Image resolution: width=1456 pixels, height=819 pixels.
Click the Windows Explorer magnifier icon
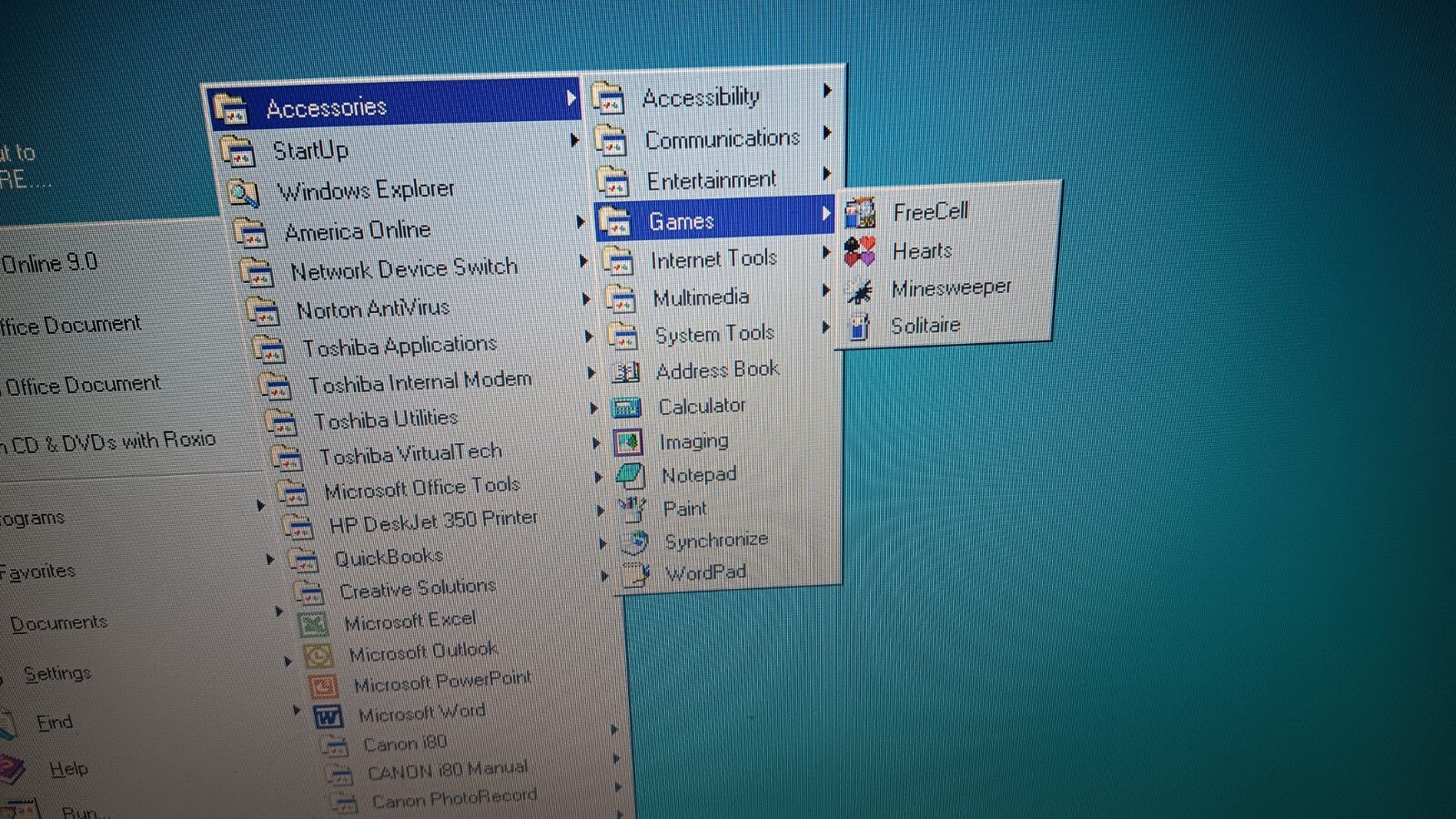[x=244, y=193]
